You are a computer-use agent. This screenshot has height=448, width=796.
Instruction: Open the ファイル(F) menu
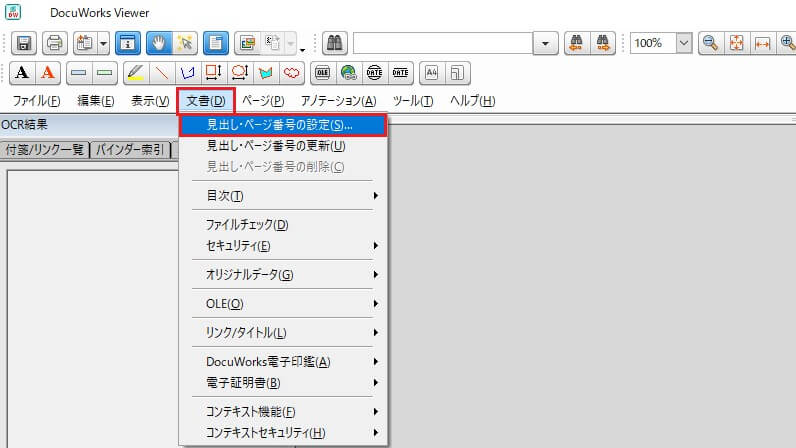tap(37, 101)
